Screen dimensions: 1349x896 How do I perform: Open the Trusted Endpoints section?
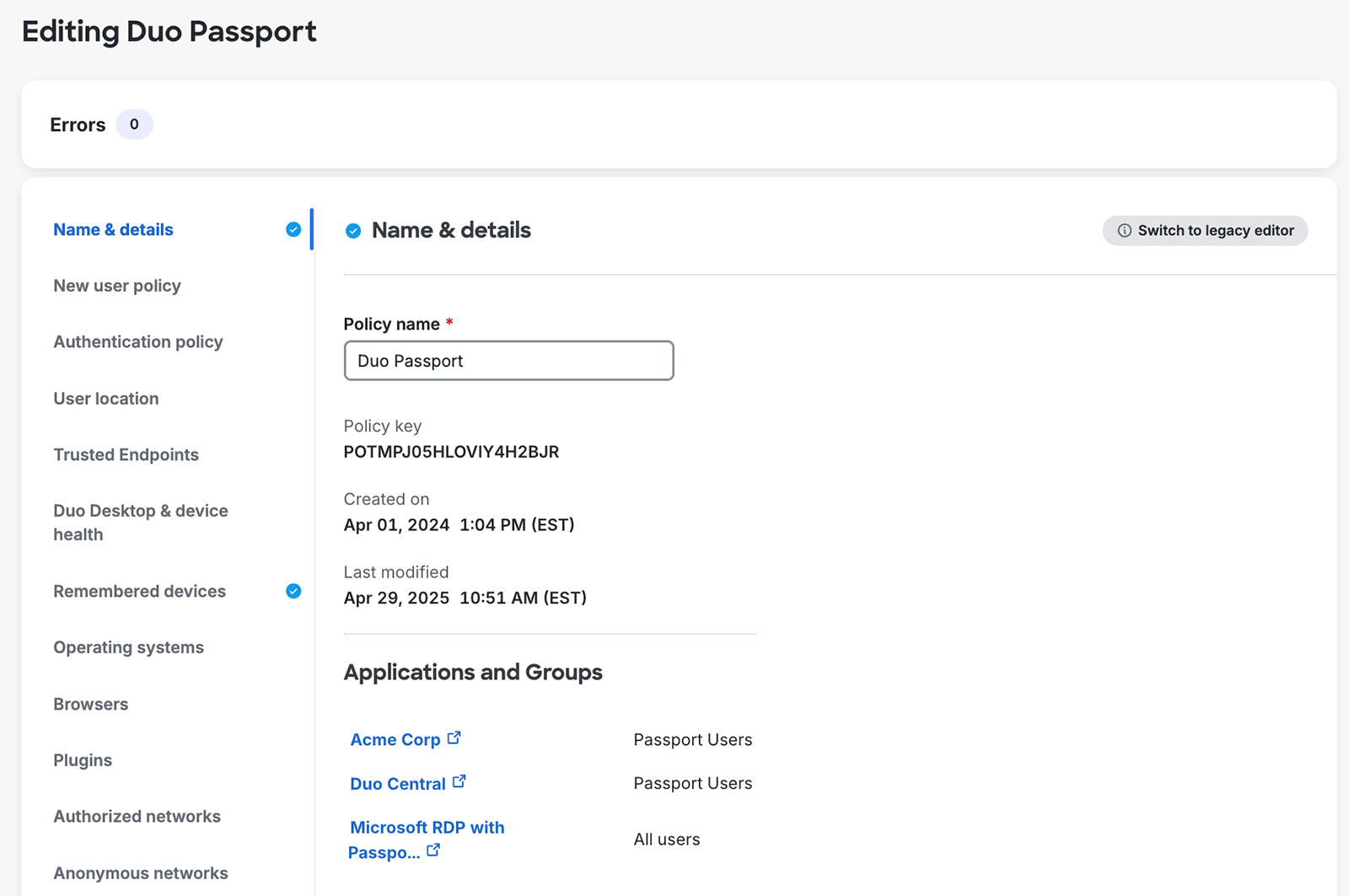pos(126,454)
